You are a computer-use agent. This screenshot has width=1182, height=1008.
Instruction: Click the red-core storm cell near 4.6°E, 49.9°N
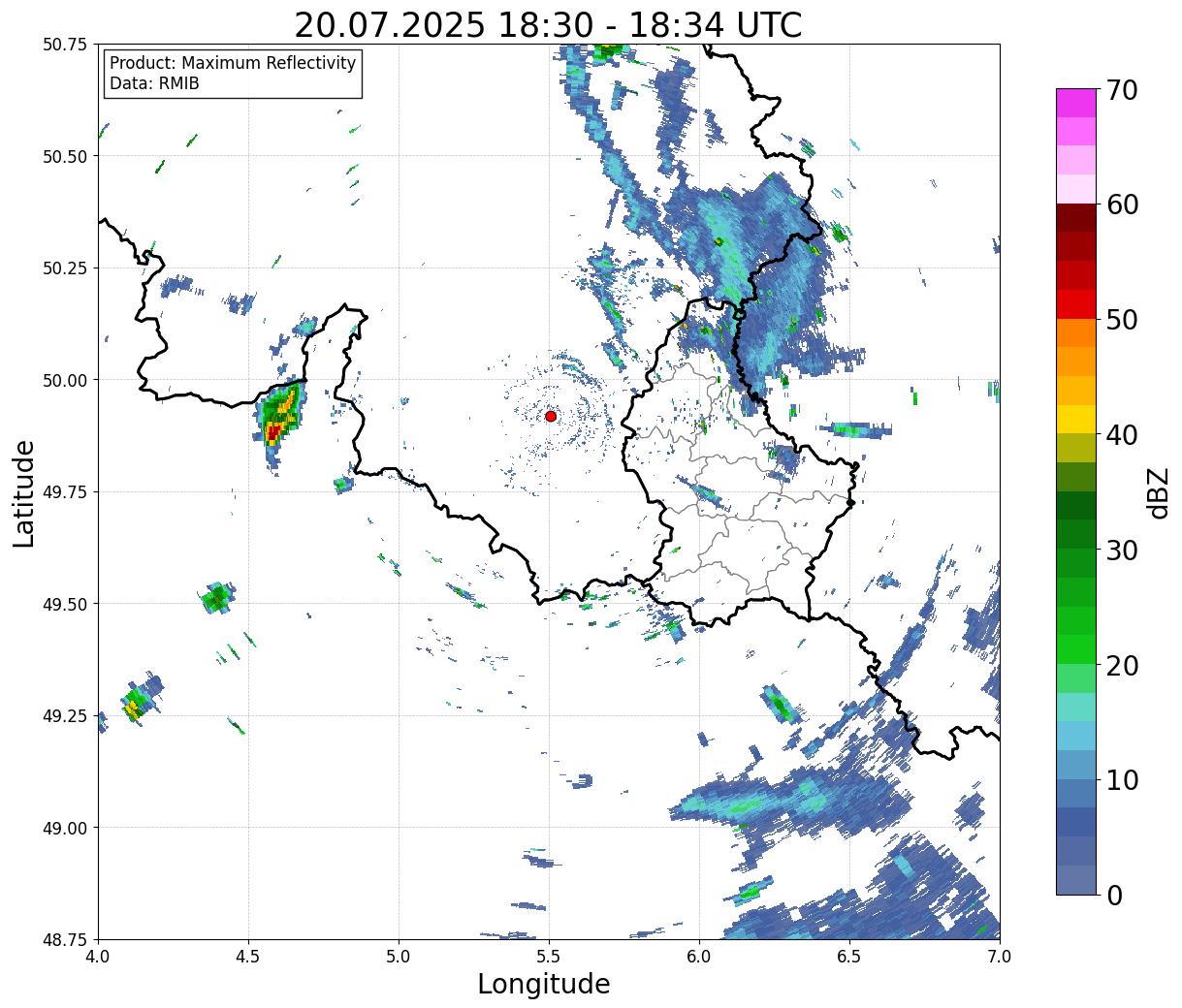click(x=279, y=421)
